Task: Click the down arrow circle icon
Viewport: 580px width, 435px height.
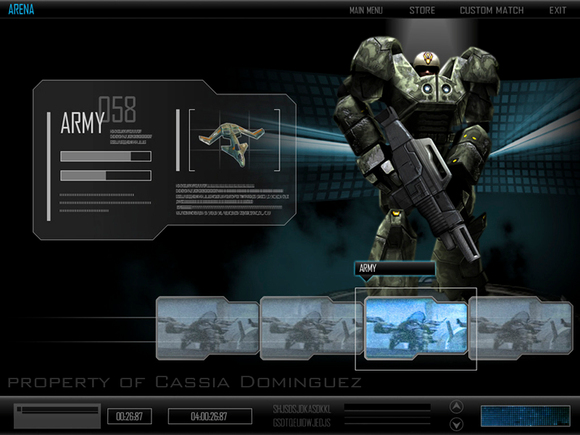Action: click(x=456, y=424)
